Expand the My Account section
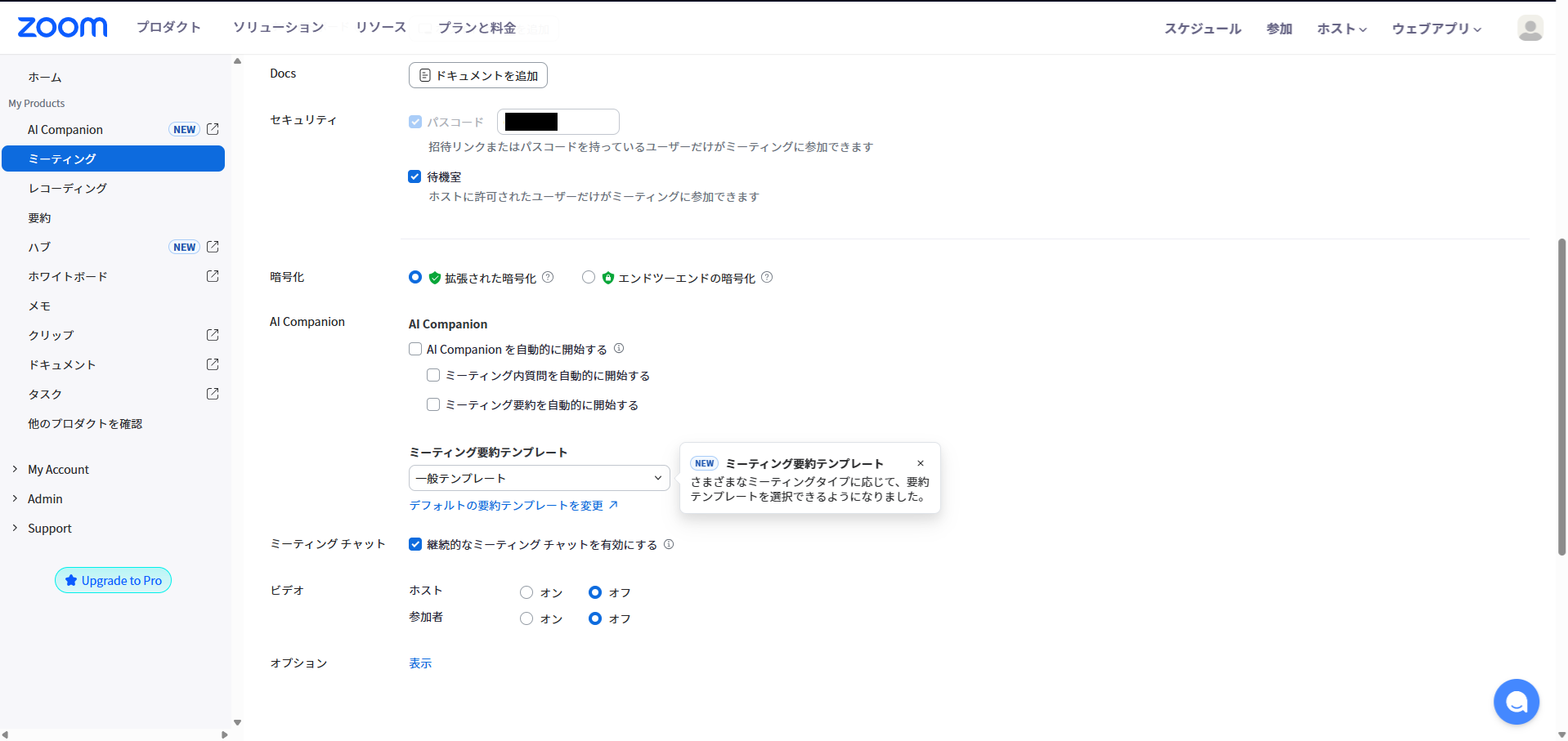The height and width of the screenshot is (741, 1568). click(57, 469)
